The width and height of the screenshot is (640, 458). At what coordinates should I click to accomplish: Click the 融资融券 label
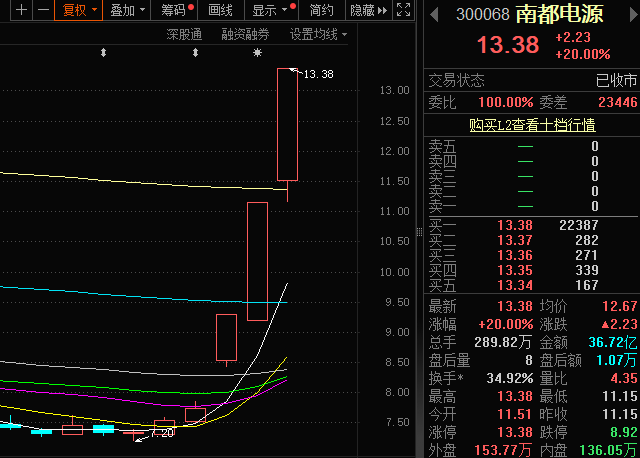pos(245,34)
